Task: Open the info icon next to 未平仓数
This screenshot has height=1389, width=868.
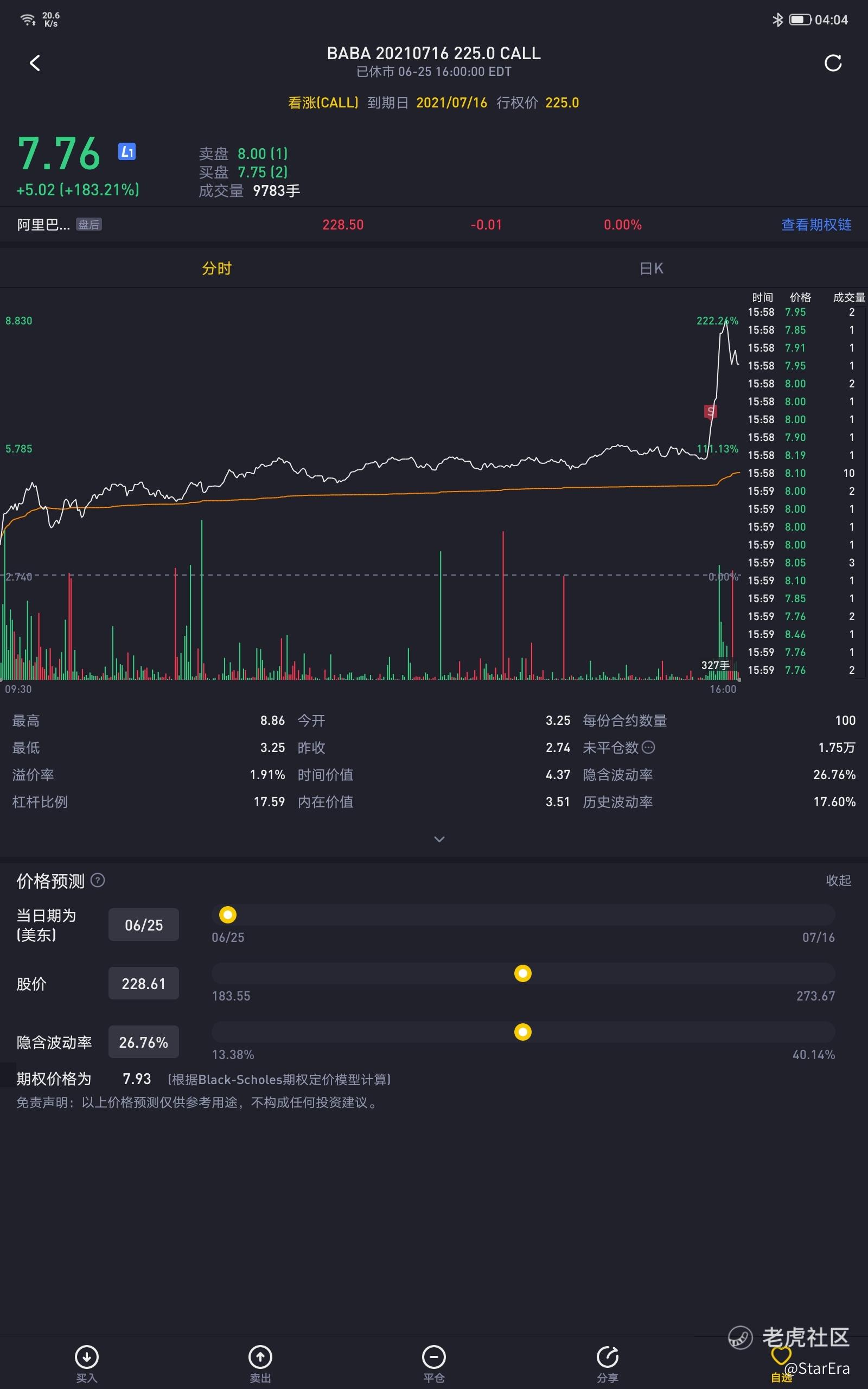Action: 648,747
